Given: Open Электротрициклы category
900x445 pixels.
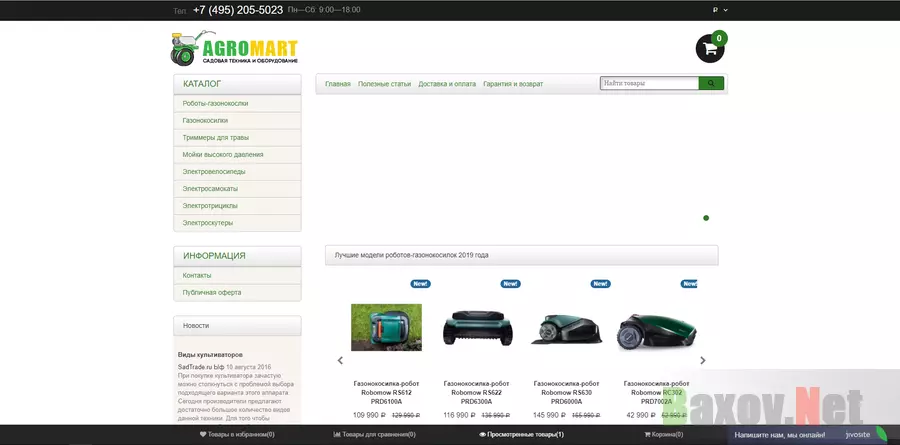Looking at the screenshot, I should click(237, 206).
